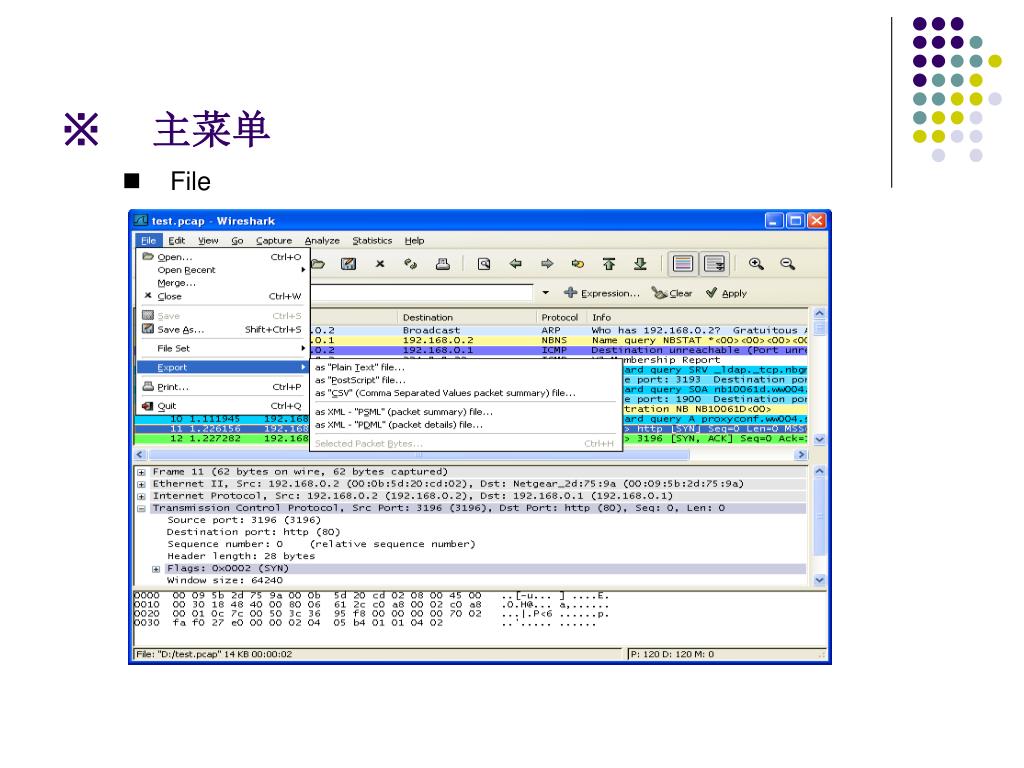This screenshot has width=1024, height=768.
Task: Click the Info column header
Action: pyautogui.click(x=697, y=317)
